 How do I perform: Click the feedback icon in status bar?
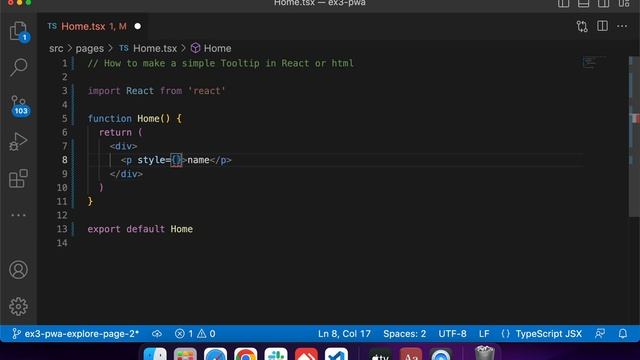(x=600, y=334)
